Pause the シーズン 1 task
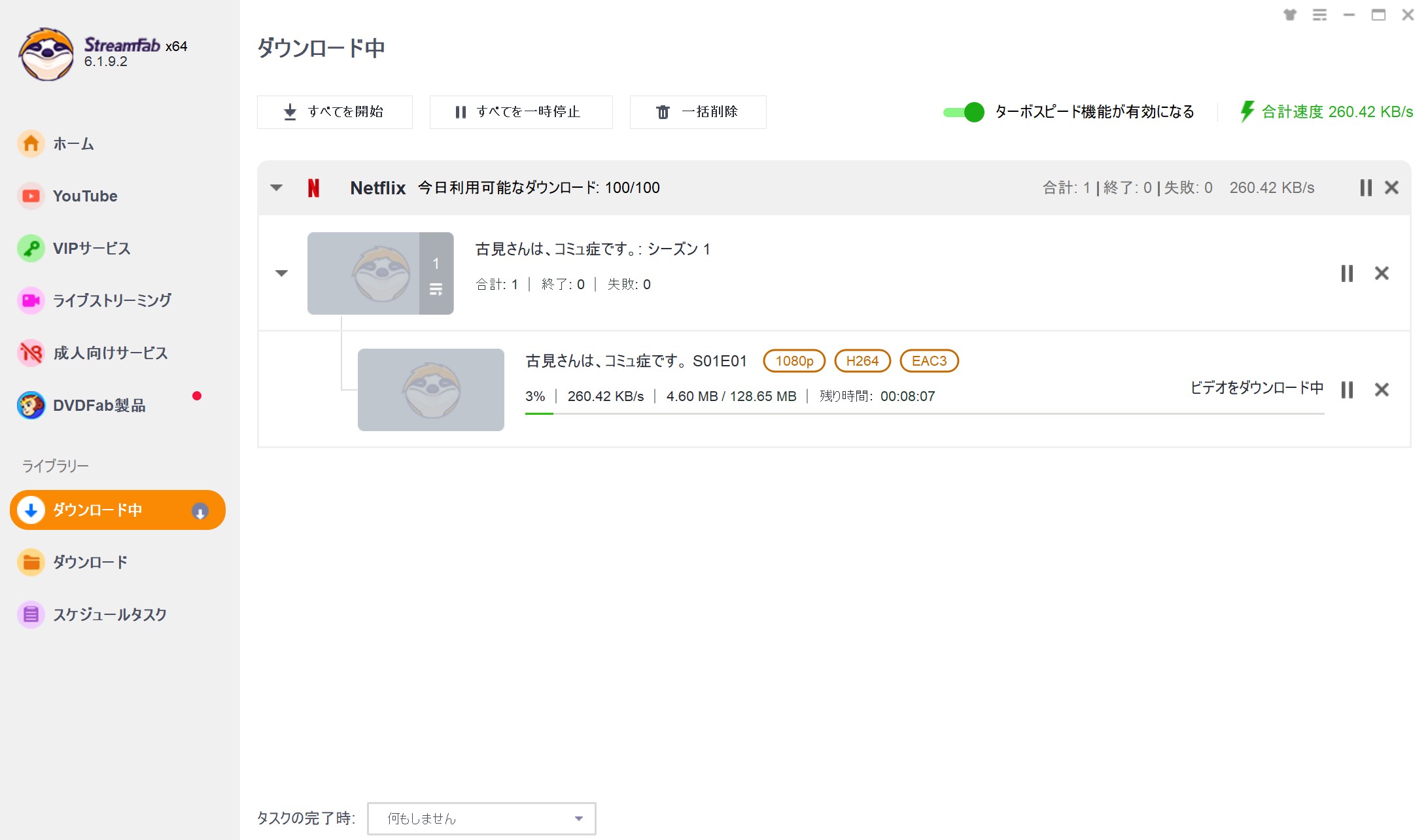The height and width of the screenshot is (840, 1428). [x=1347, y=273]
